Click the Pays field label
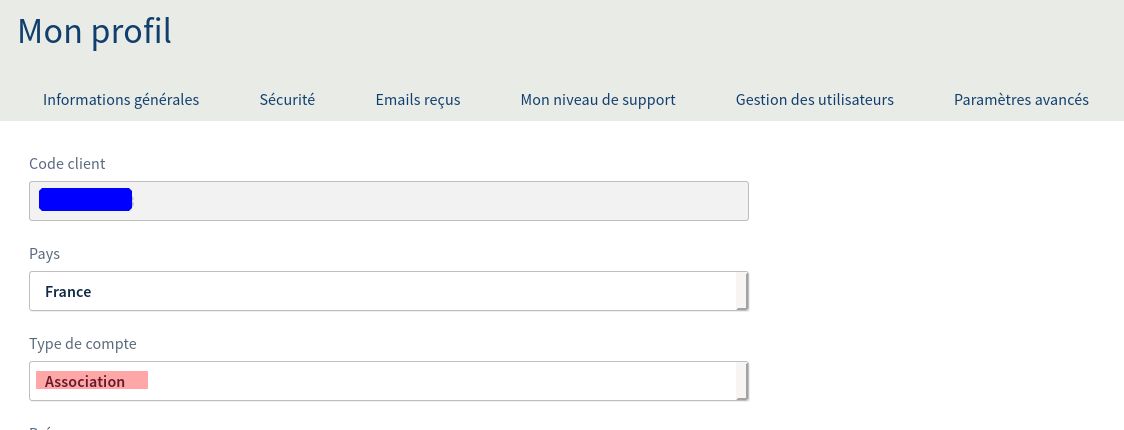The height and width of the screenshot is (430, 1124). point(45,254)
